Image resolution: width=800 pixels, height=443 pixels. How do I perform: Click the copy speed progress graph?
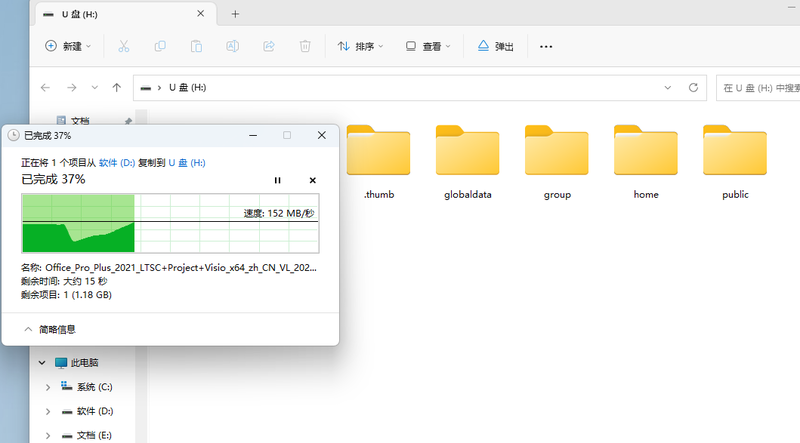(x=170, y=223)
